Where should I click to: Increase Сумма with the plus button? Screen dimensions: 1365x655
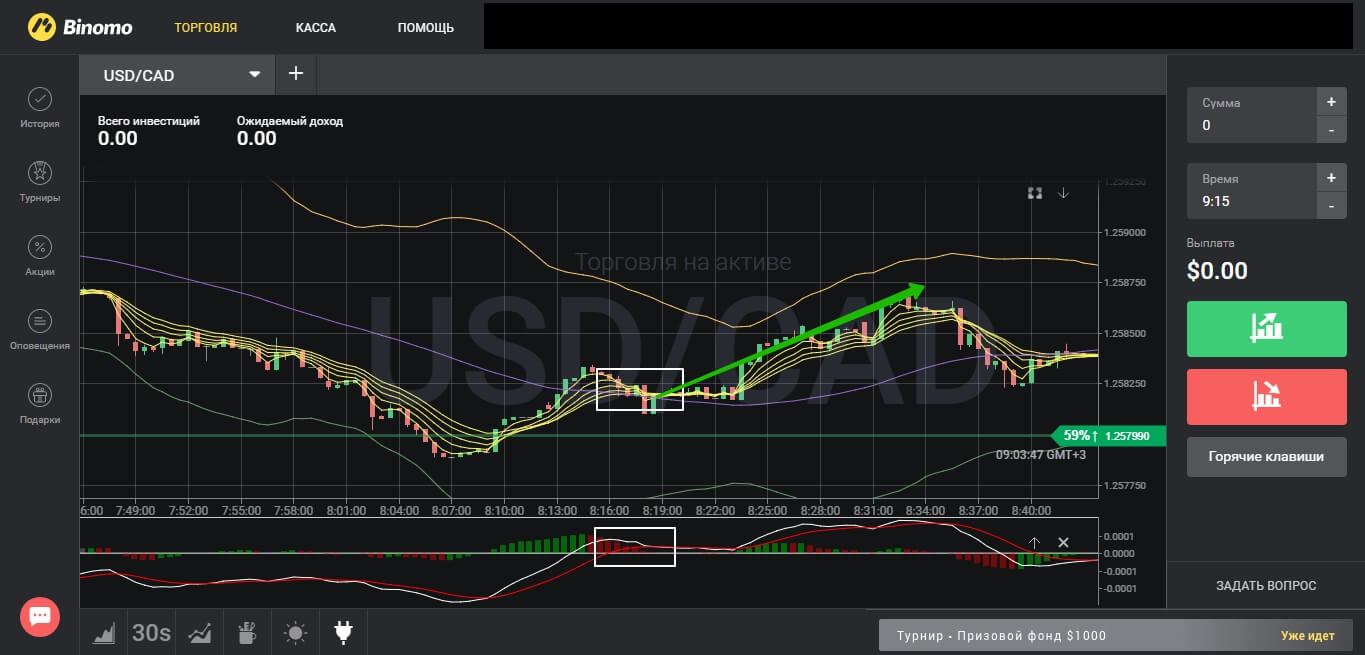[1331, 102]
